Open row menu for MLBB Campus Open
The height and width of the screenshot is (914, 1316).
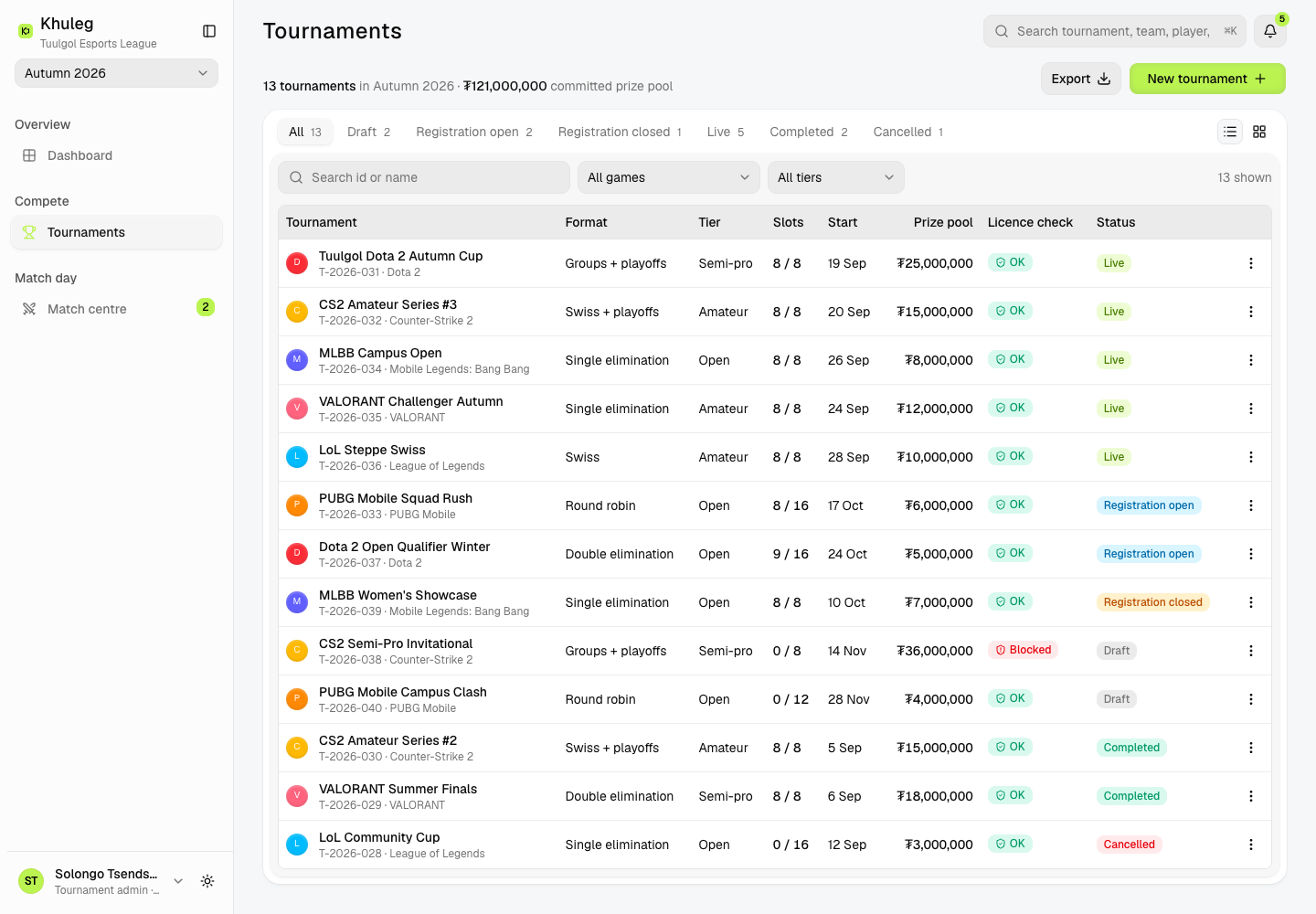tap(1251, 360)
